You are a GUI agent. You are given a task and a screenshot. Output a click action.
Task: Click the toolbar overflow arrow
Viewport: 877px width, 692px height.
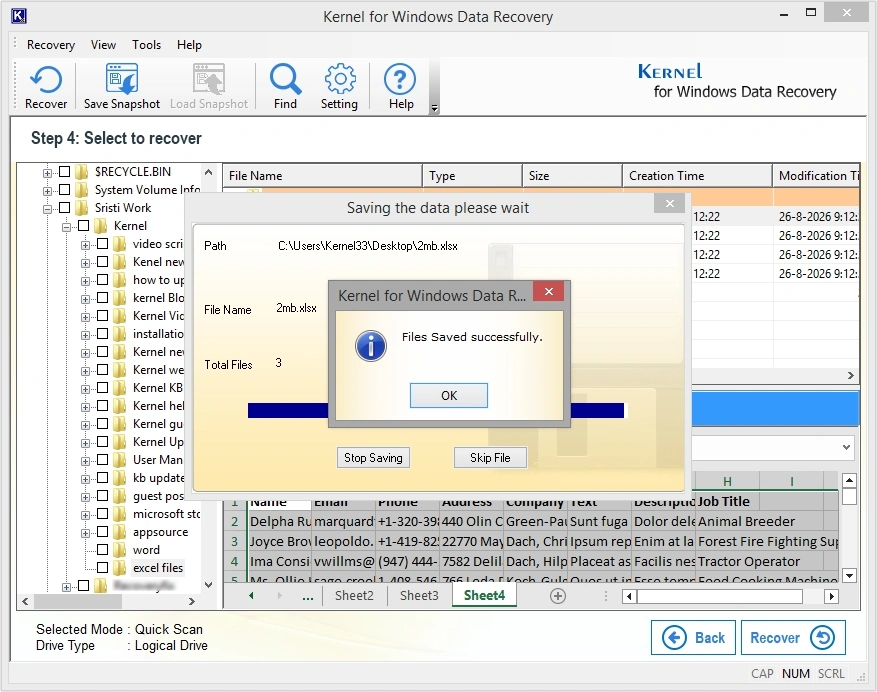tap(434, 109)
